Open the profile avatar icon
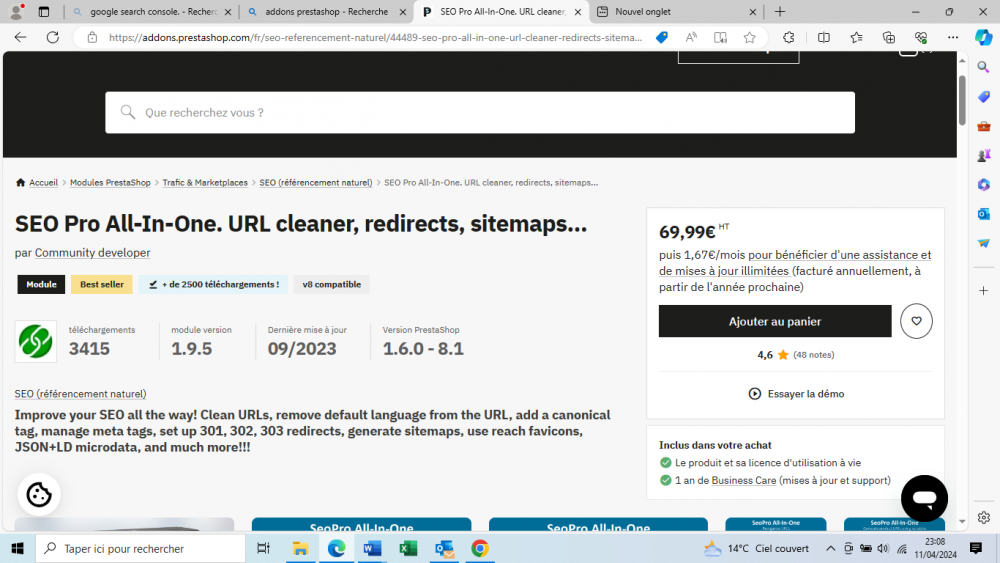This screenshot has width=1000, height=563. point(17,11)
